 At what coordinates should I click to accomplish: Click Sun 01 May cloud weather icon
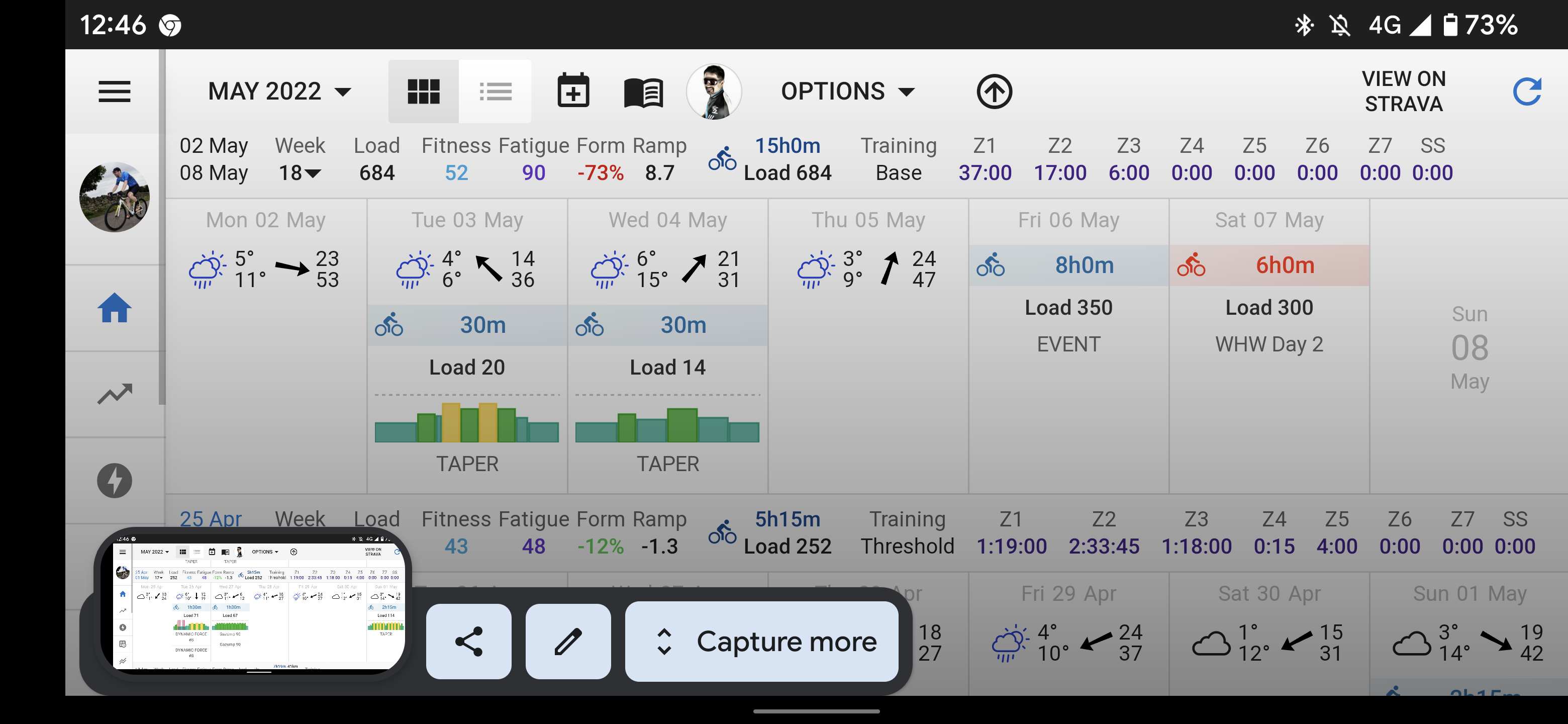pyautogui.click(x=1412, y=644)
